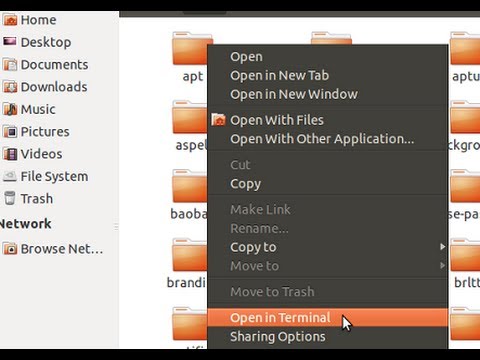
Task: Select Open With Files menu entry
Action: (x=328, y=120)
